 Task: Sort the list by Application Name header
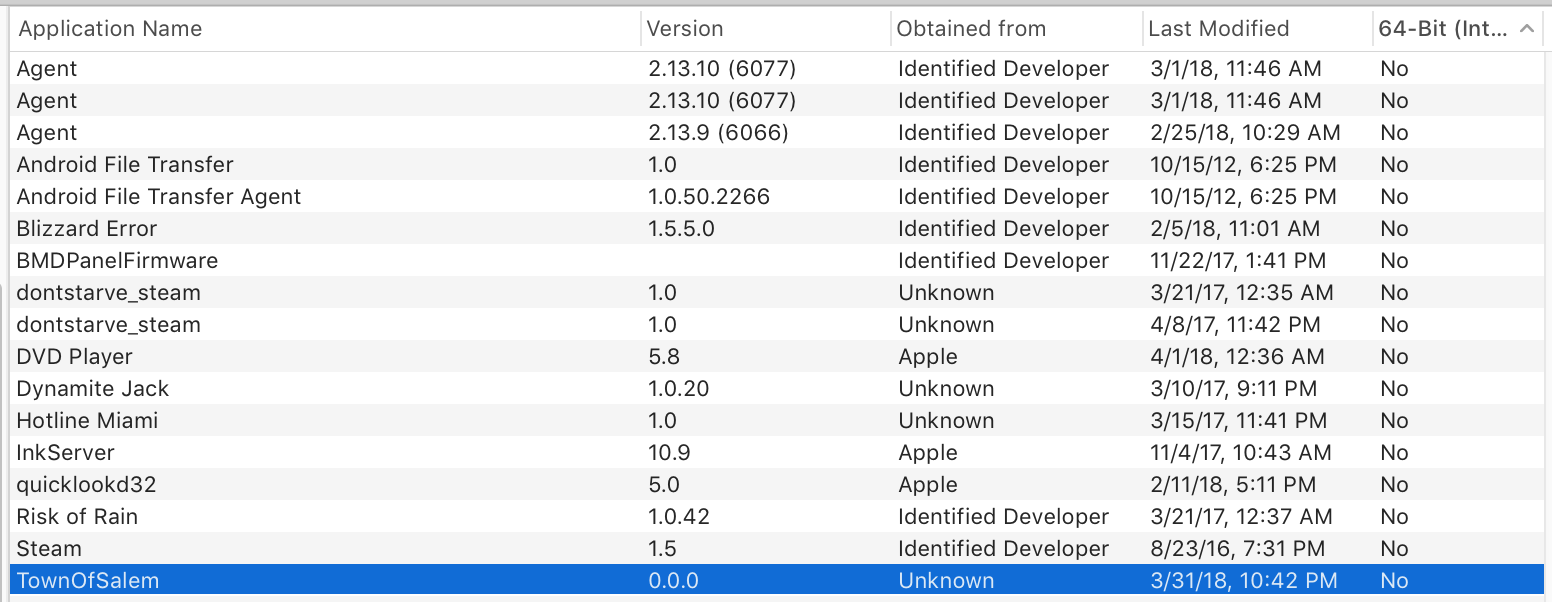tap(110, 29)
